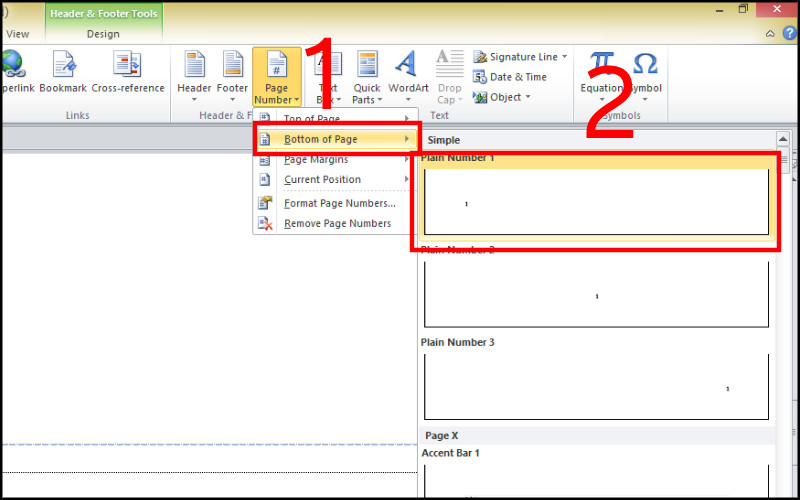Click the Simple category heading
This screenshot has height=500, width=800.
[x=443, y=140]
